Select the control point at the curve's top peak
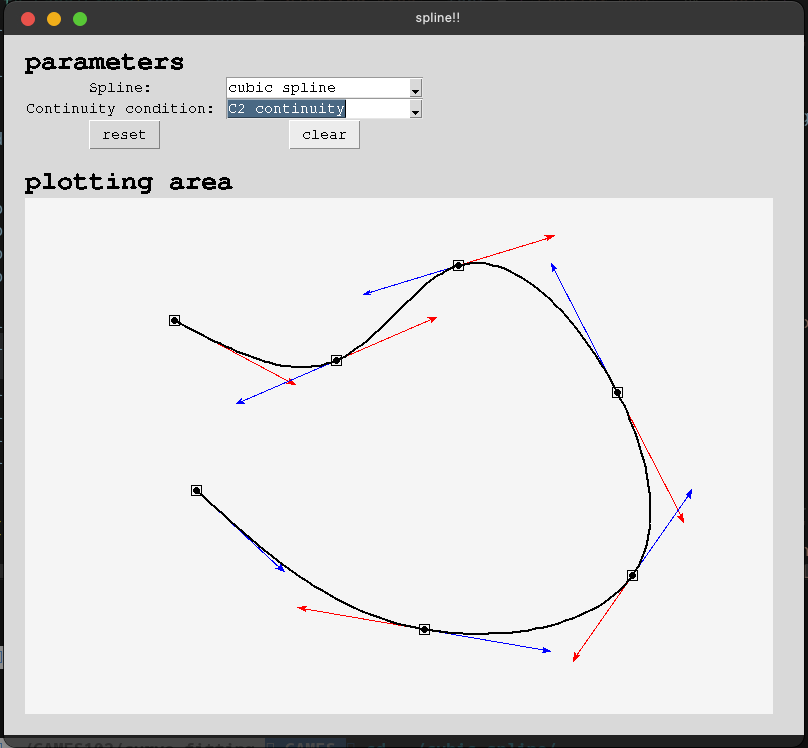808x748 pixels. (x=459, y=265)
